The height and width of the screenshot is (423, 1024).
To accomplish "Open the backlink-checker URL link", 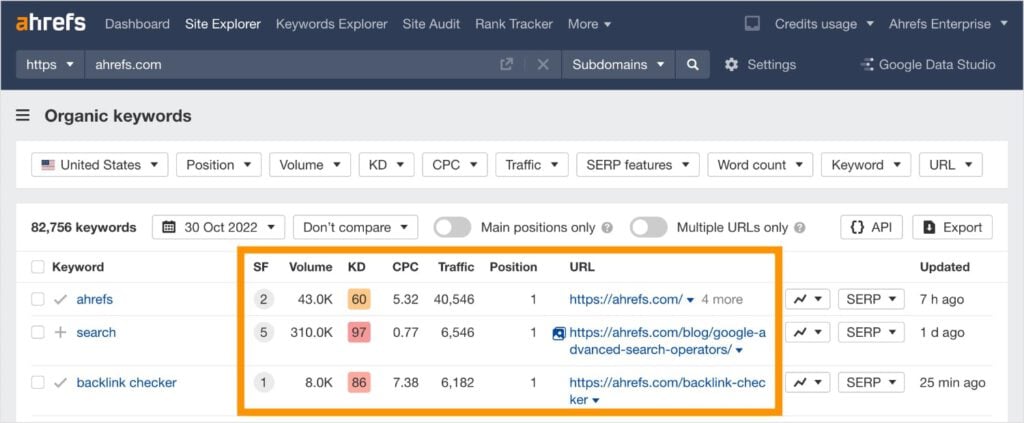I will 667,390.
